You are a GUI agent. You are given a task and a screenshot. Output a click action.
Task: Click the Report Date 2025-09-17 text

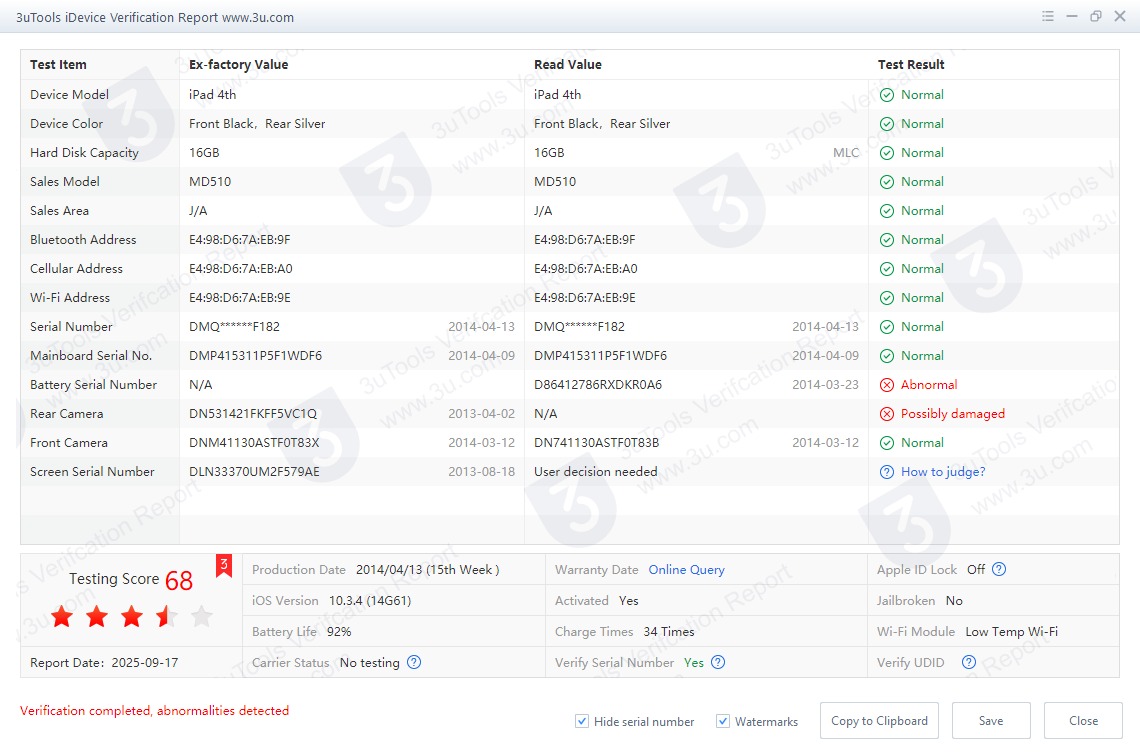tap(104, 663)
